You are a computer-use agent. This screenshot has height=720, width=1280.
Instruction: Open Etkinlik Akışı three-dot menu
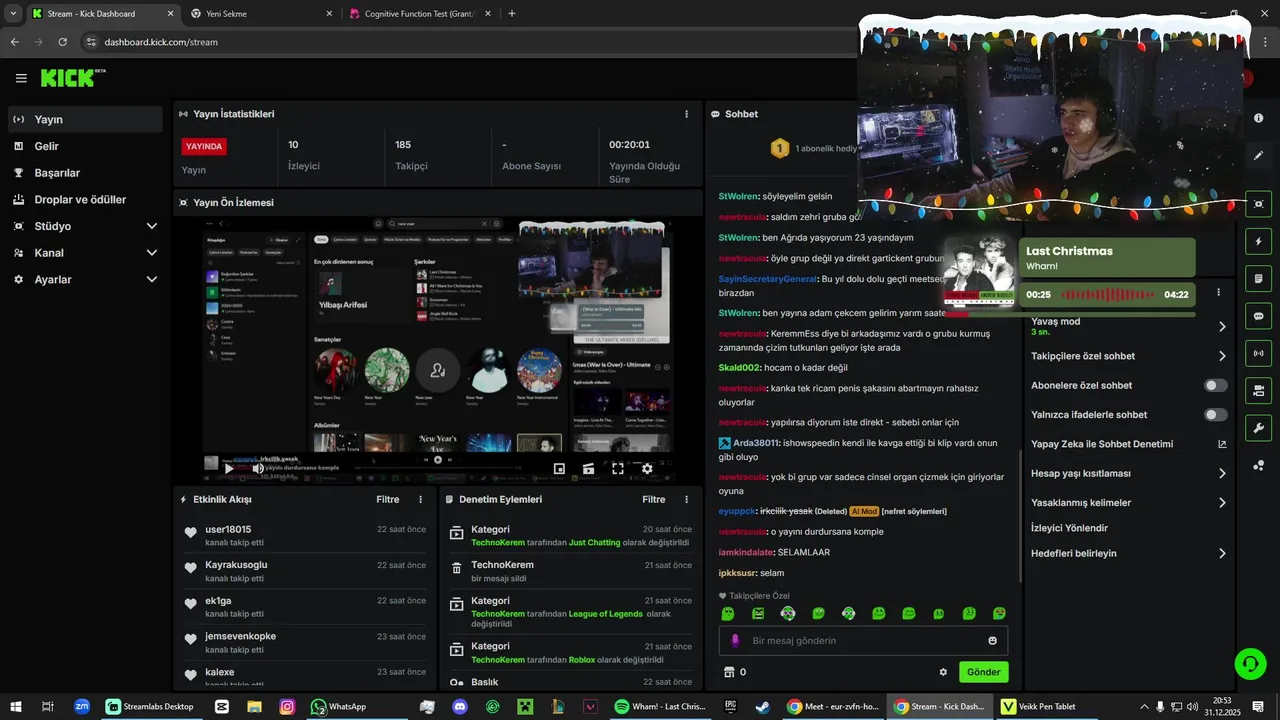(420, 499)
